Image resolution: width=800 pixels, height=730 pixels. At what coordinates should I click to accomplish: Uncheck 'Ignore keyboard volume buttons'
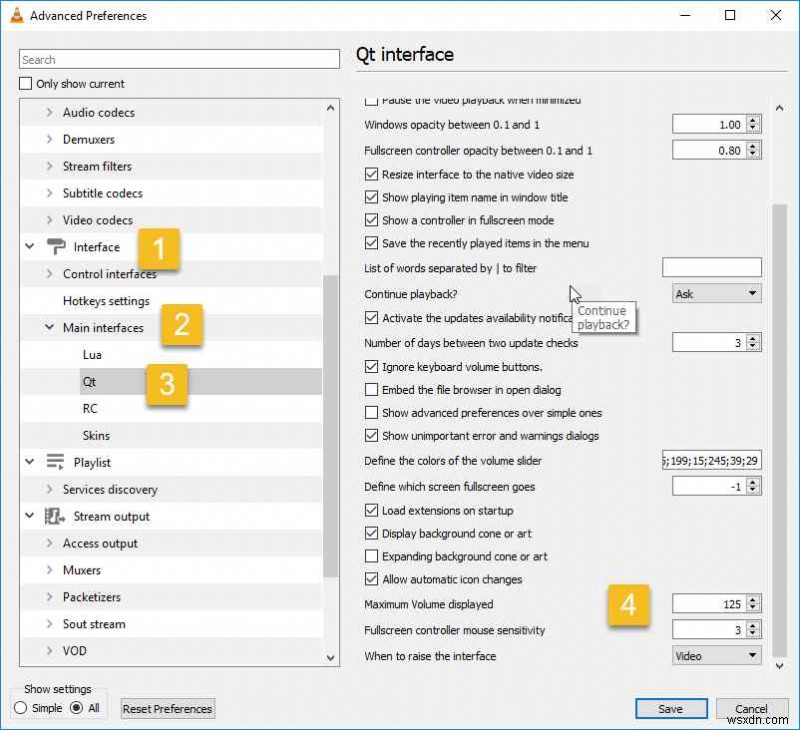[371, 366]
